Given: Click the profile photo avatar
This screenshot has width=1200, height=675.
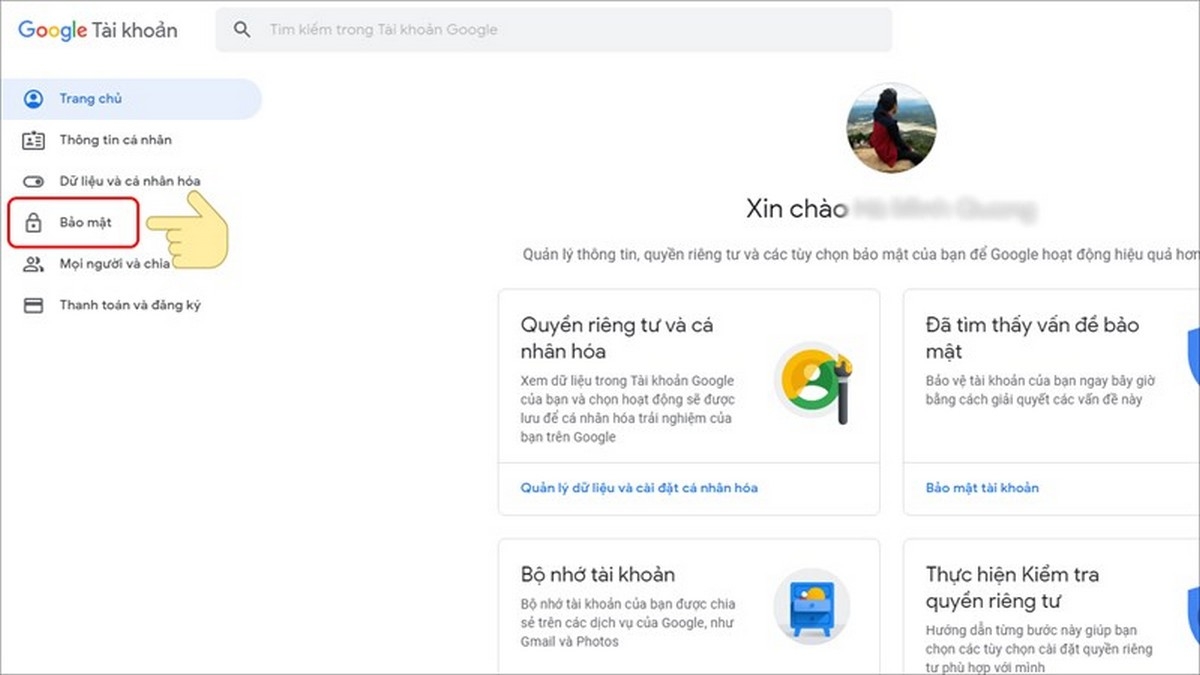Looking at the screenshot, I should pyautogui.click(x=891, y=128).
